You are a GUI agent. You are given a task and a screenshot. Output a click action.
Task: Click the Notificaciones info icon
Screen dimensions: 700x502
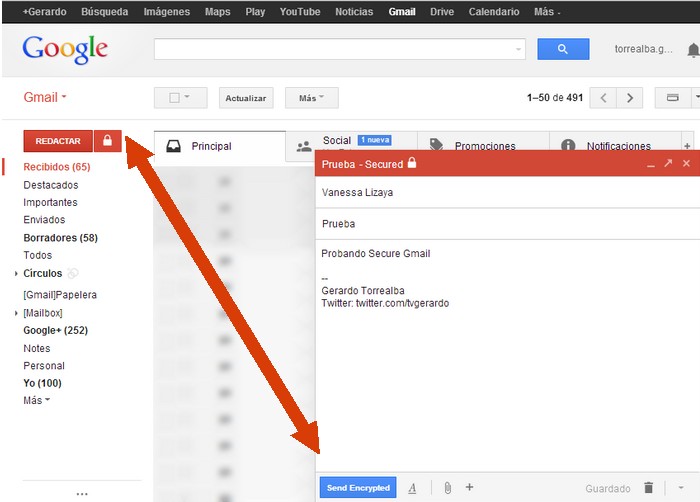(568, 145)
